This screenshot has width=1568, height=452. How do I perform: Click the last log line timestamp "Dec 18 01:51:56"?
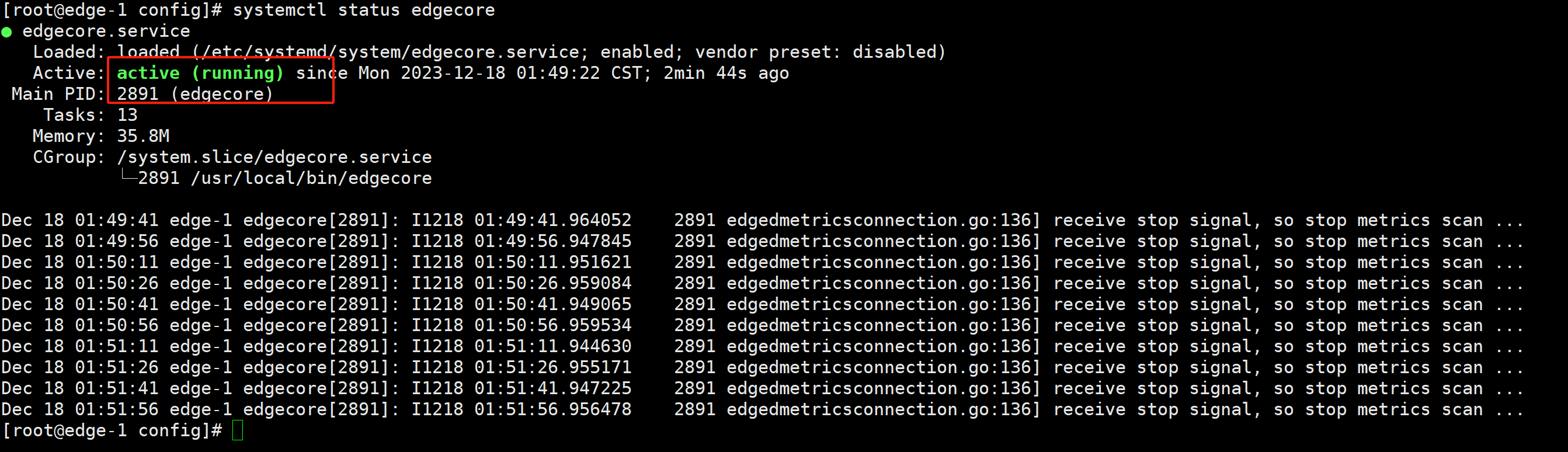point(80,409)
